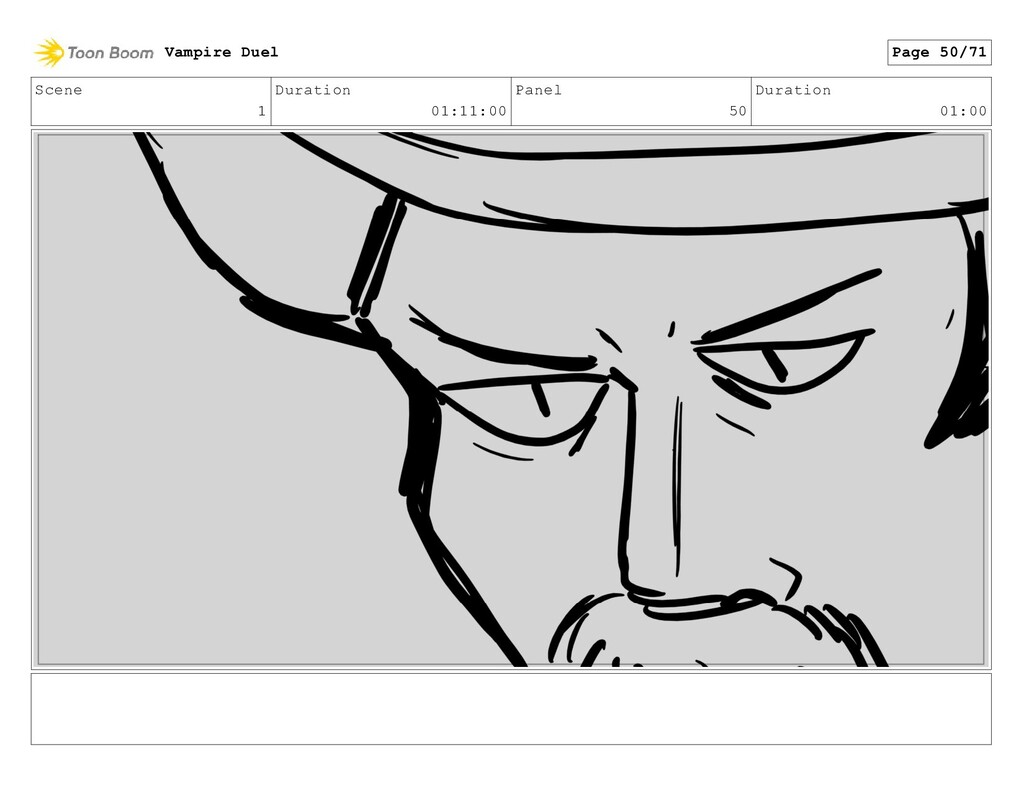This screenshot has width=1024, height=791.
Task: Select the Vampire Duel title text
Action: click(x=221, y=52)
